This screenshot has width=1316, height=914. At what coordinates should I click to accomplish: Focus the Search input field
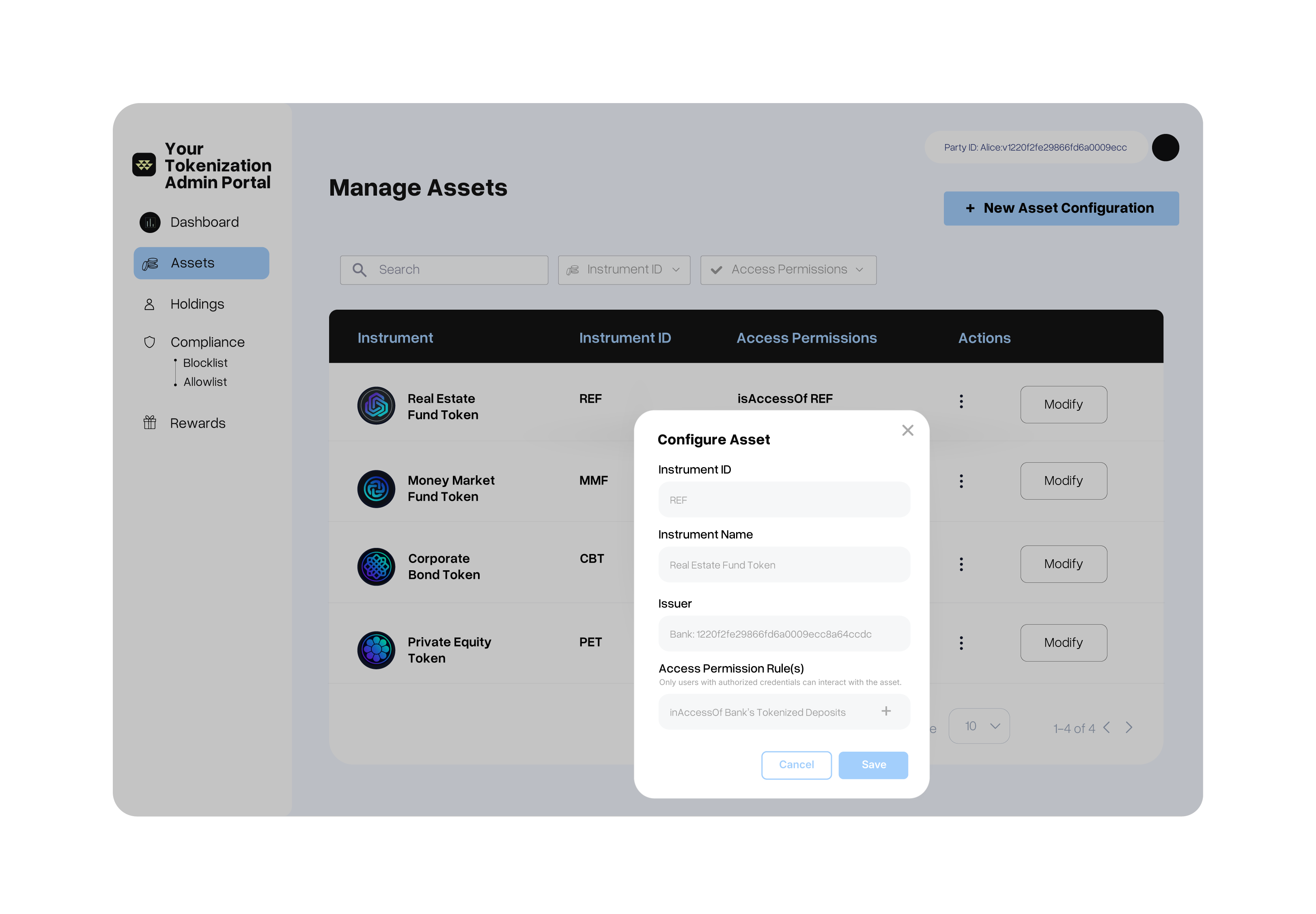444,270
